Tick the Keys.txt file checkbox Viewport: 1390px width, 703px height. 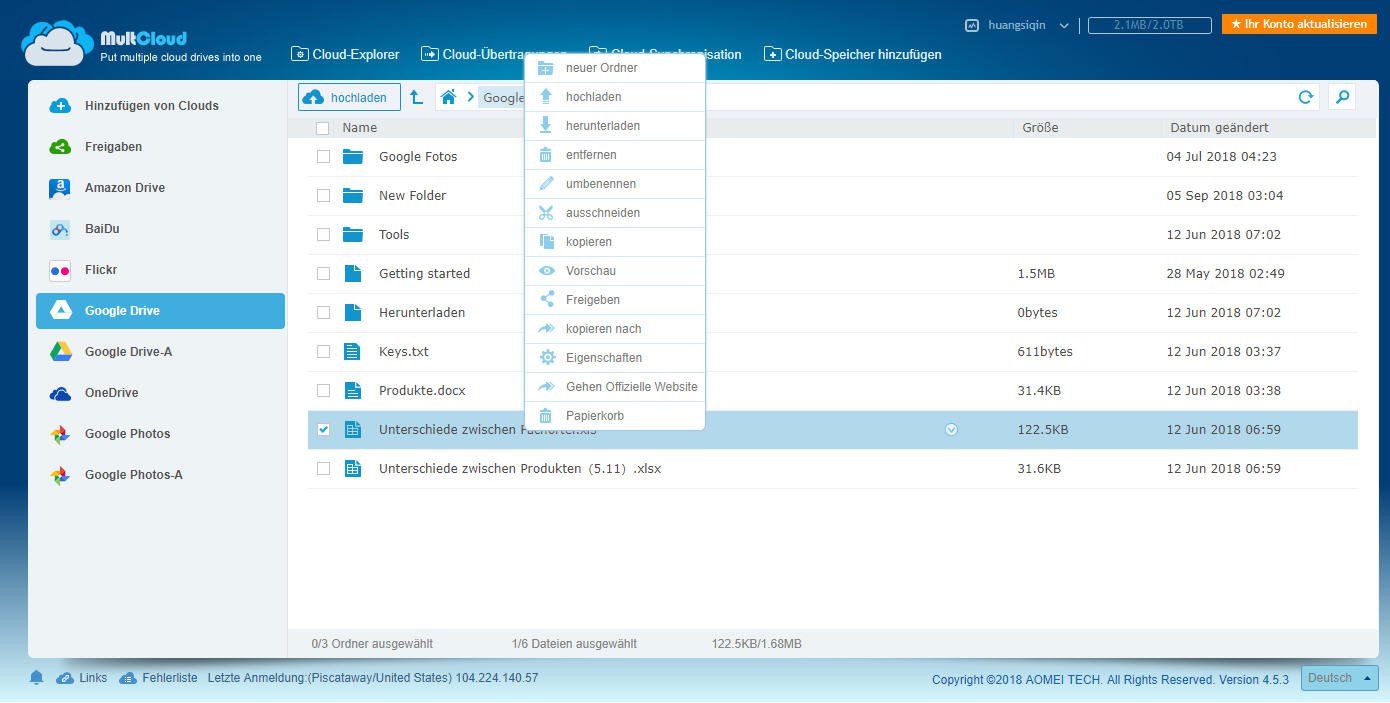(323, 352)
